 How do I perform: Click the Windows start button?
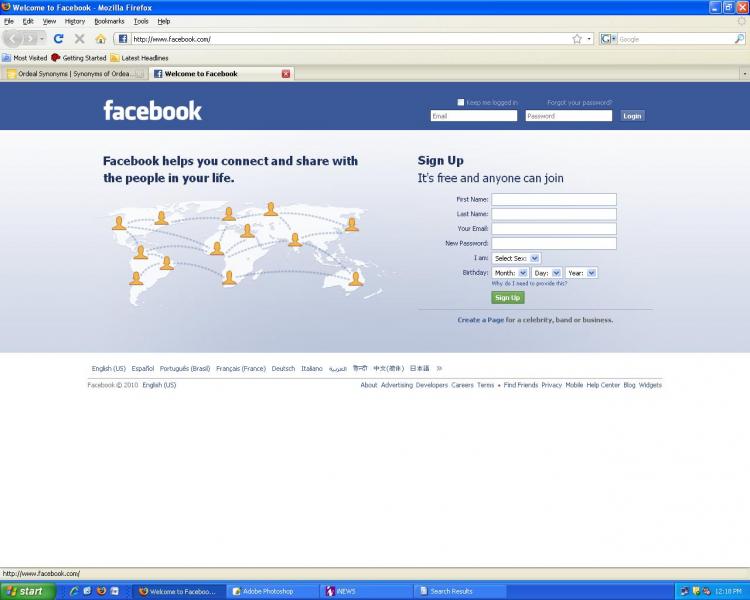pos(27,591)
